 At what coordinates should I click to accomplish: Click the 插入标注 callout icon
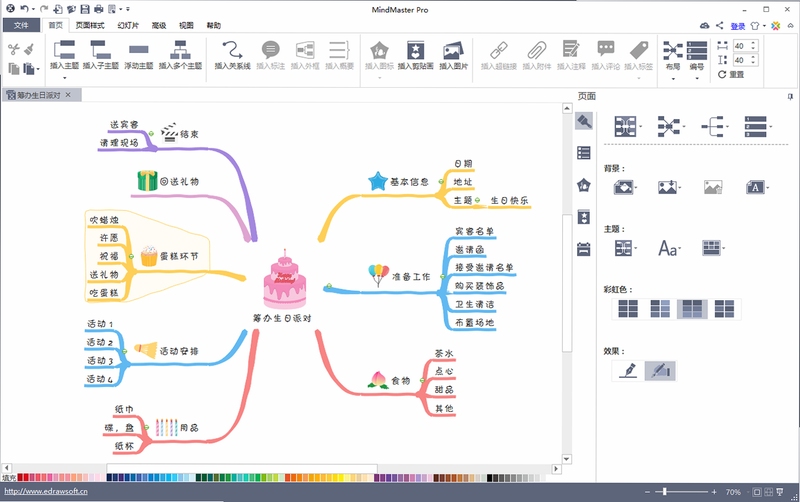click(x=270, y=50)
